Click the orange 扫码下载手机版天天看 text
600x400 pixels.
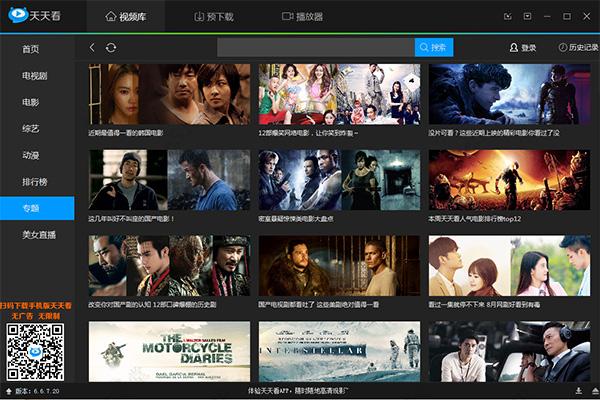(x=36, y=306)
